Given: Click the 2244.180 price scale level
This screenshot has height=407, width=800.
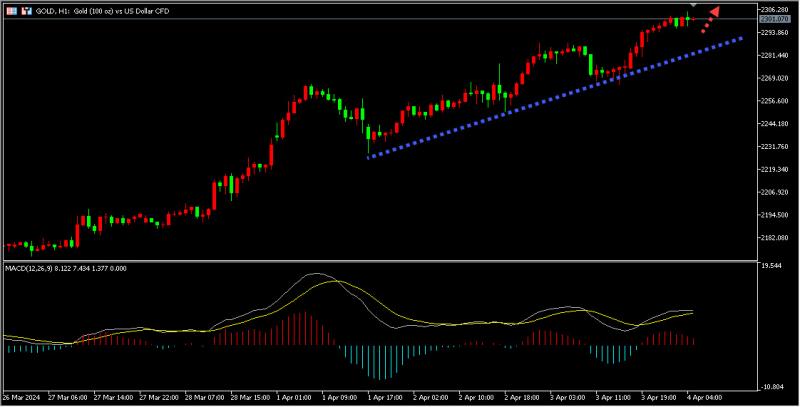Looking at the screenshot, I should pos(775,124).
